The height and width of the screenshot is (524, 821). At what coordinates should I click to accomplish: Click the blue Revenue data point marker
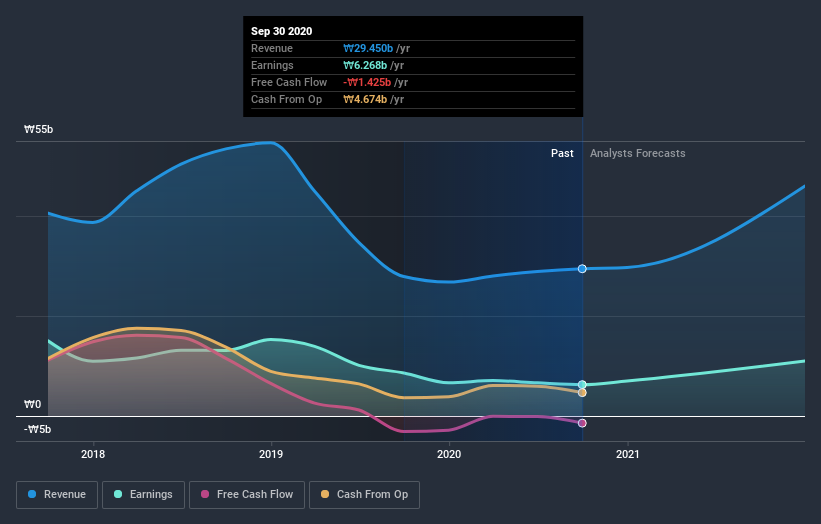point(582,269)
